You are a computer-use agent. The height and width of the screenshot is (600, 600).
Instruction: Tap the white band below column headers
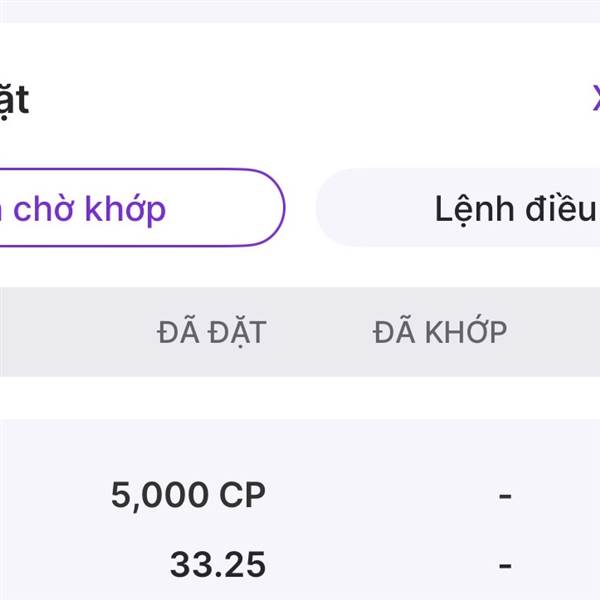300,398
